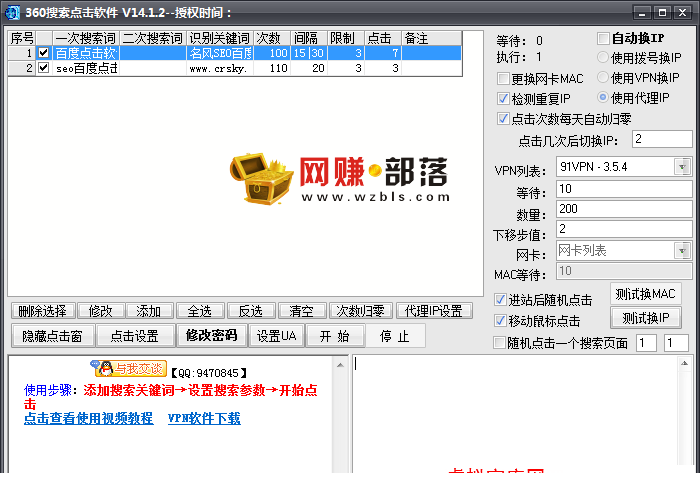Viewport: 700px width, 496px height.
Task: Open 点击设置 button
Action: point(135,336)
